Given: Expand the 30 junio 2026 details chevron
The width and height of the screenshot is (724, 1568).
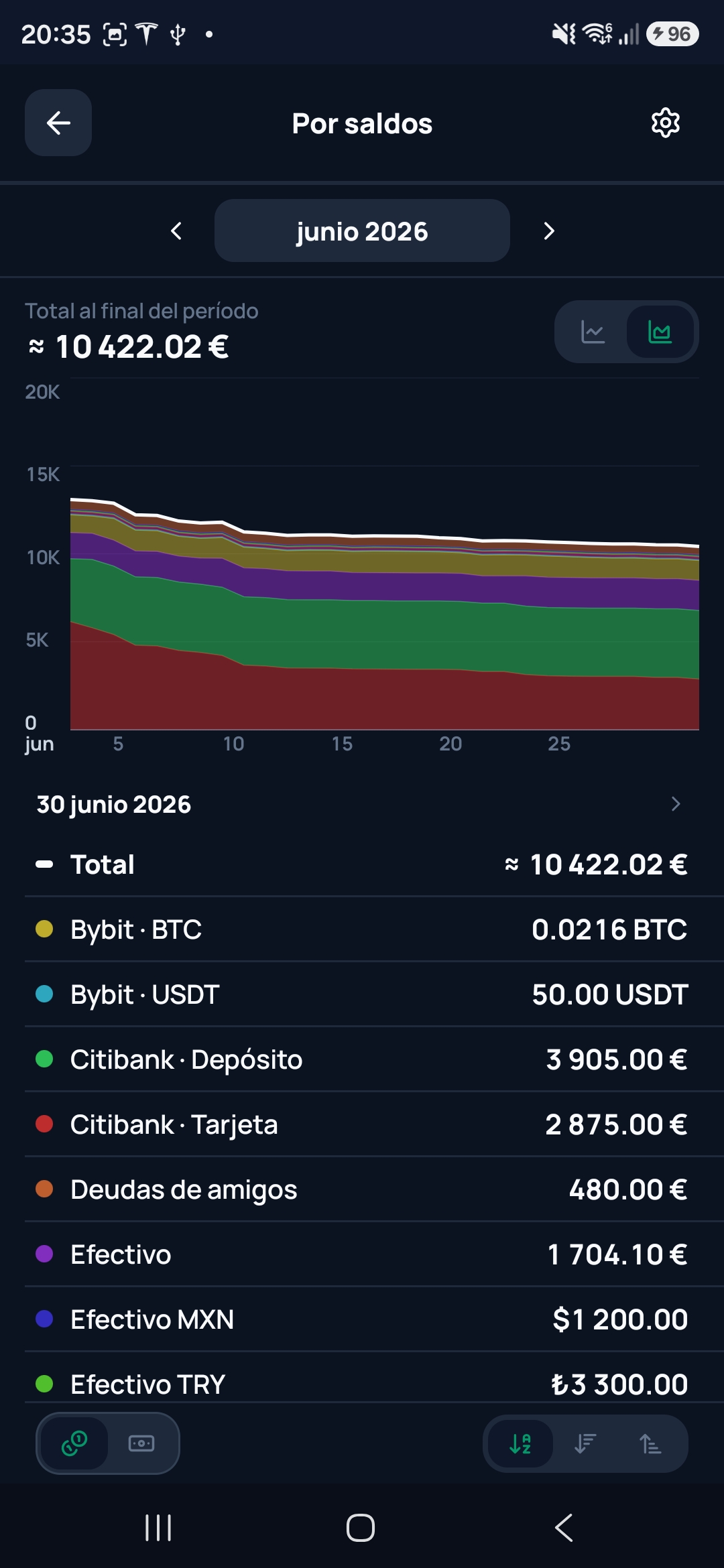Looking at the screenshot, I should [x=676, y=804].
